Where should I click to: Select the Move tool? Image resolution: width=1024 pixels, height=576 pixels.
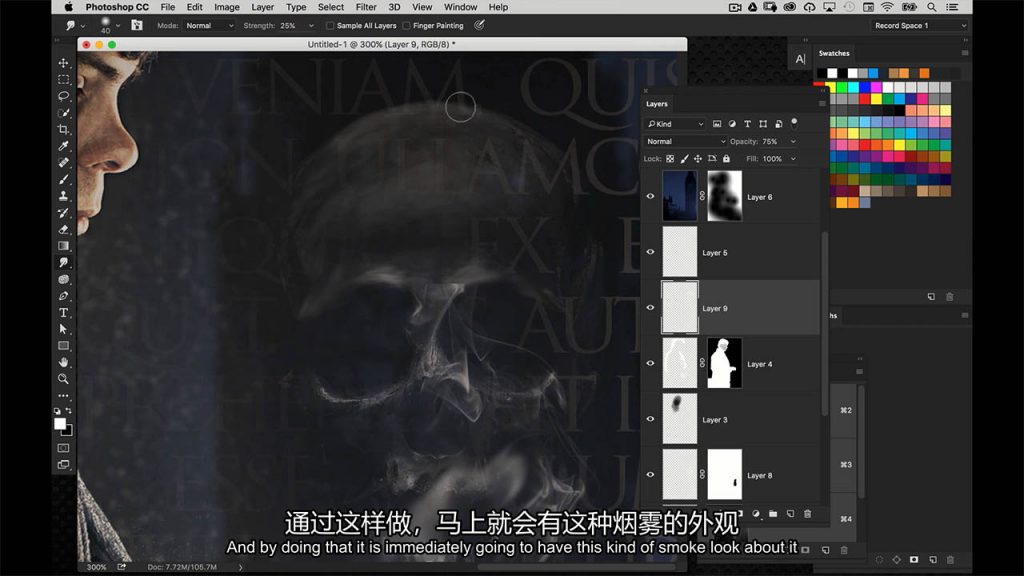click(63, 63)
